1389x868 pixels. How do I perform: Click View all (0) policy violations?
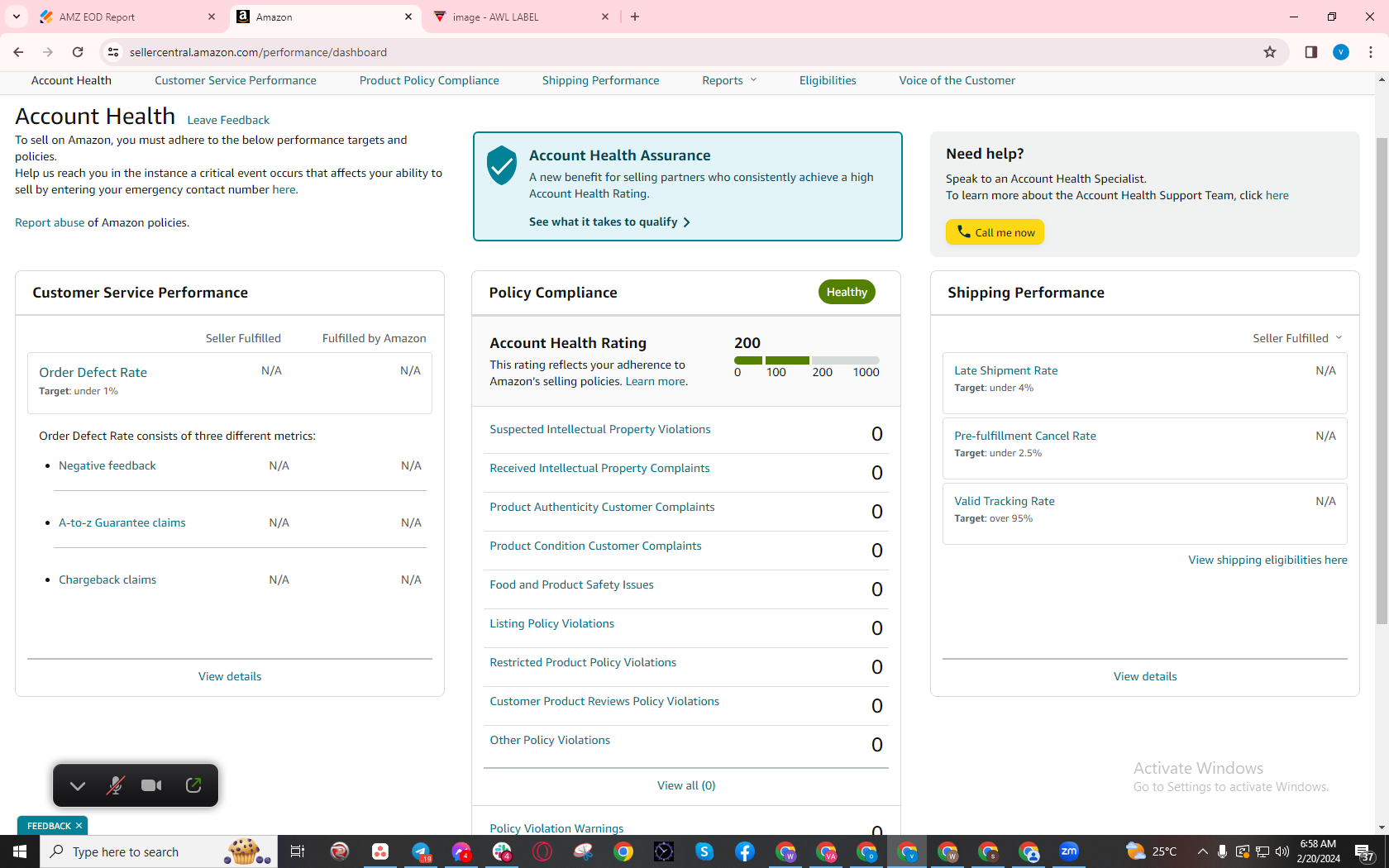(686, 785)
